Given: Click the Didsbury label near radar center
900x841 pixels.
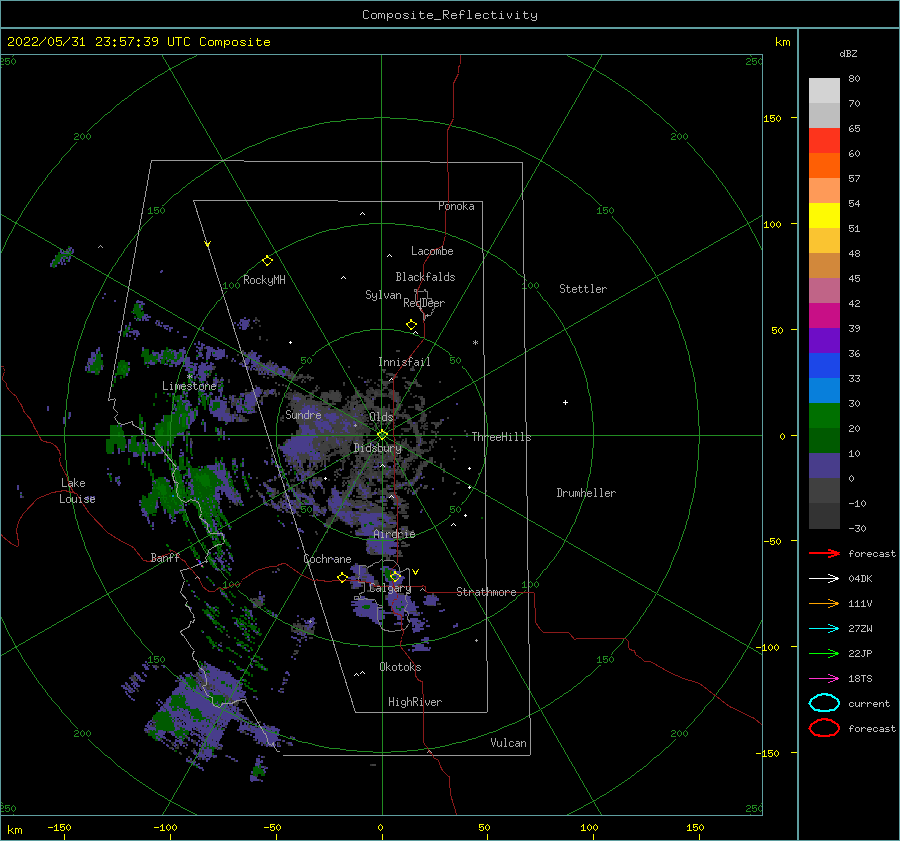Looking at the screenshot, I should (378, 448).
